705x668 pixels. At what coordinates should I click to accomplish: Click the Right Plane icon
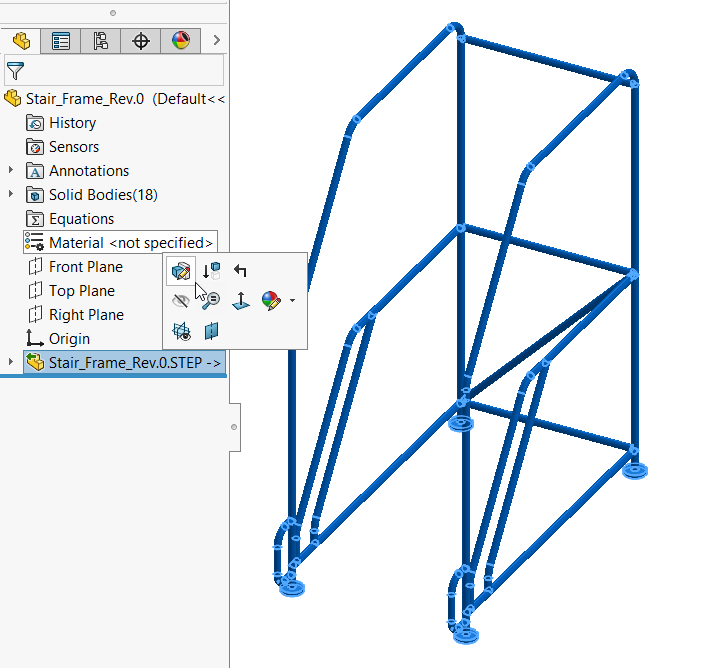coord(35,315)
